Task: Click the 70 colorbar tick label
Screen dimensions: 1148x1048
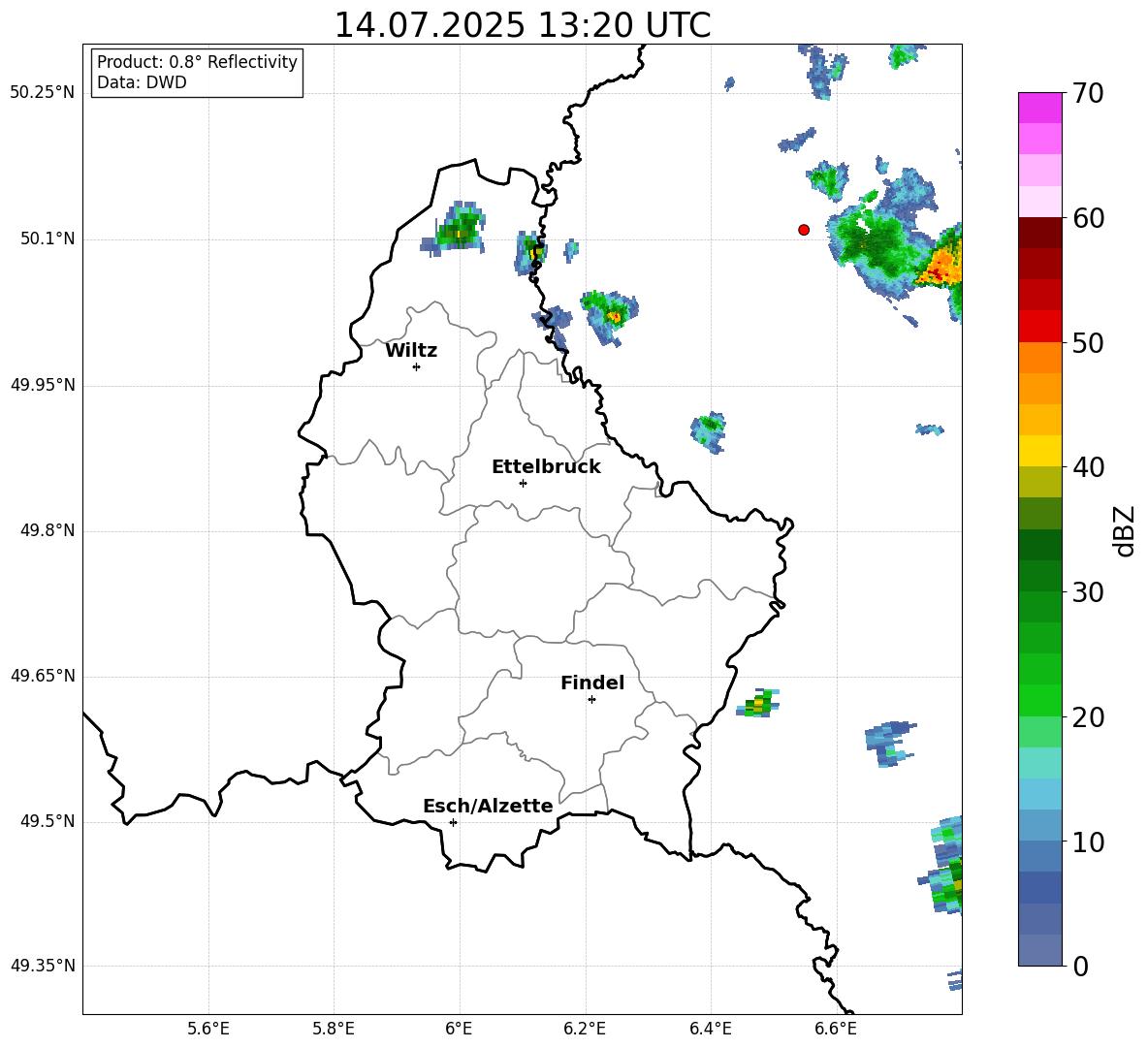Action: 1087,94
